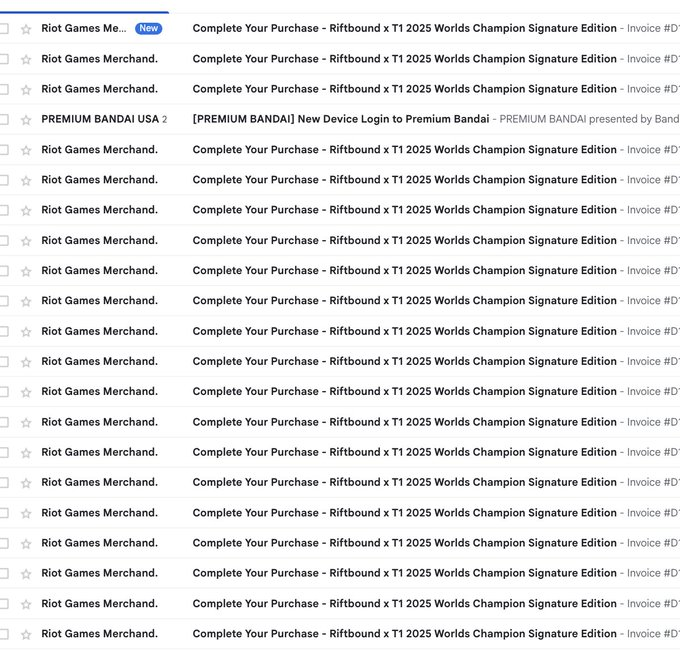This screenshot has height=656, width=680.
Task: Click the PREMIUM BANDAI USA sender name
Action: (100, 119)
